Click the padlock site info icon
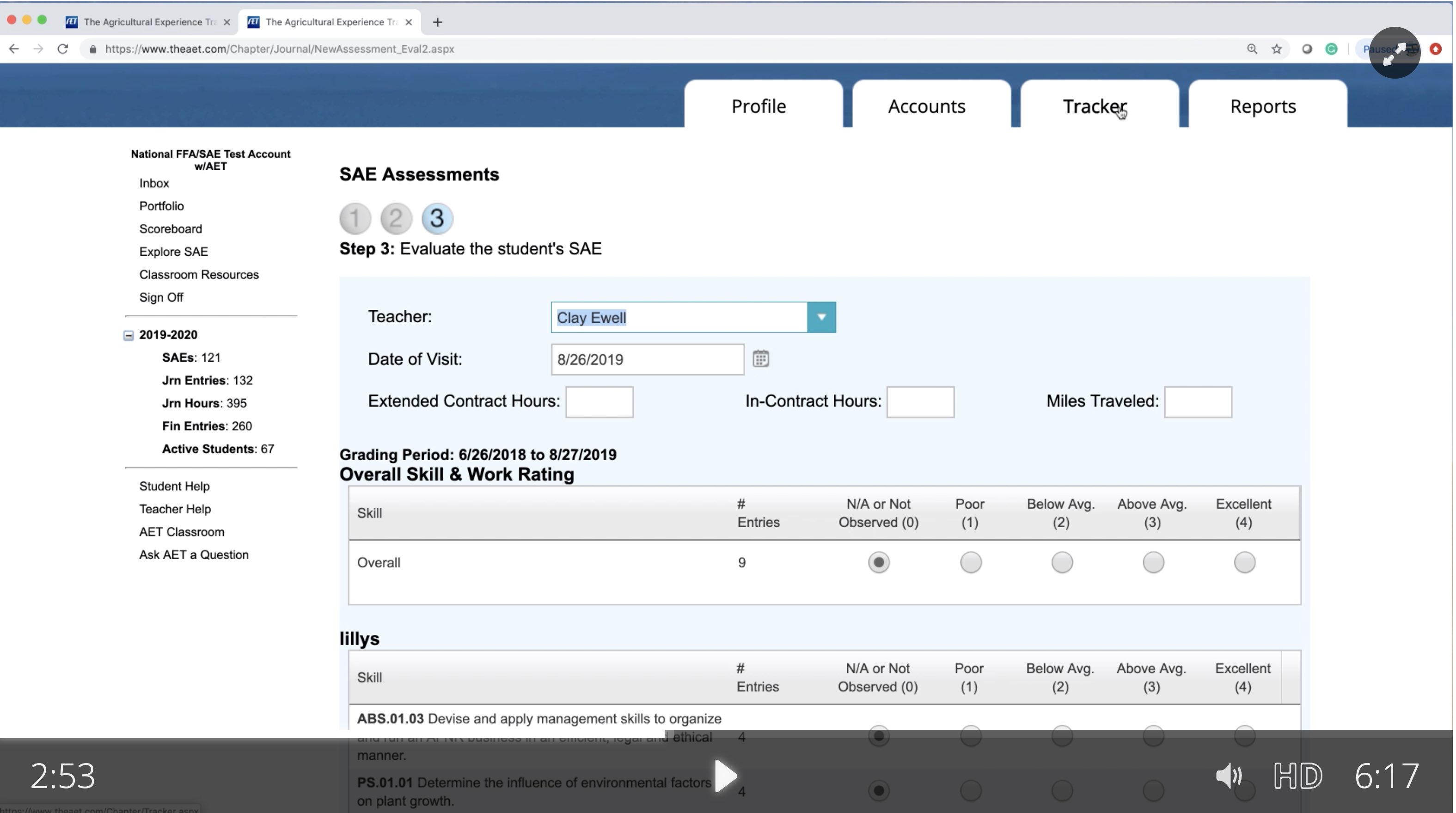Image resolution: width=1456 pixels, height=813 pixels. point(93,49)
